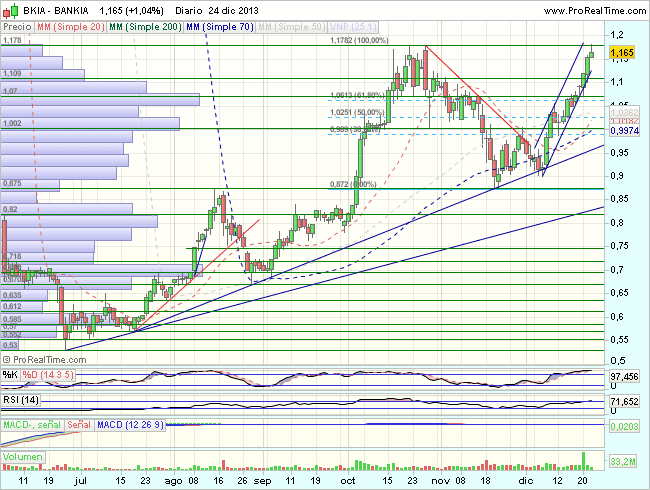Click the 0,9974 moving average price tag
Screen dimensions: 650x490
624,131
